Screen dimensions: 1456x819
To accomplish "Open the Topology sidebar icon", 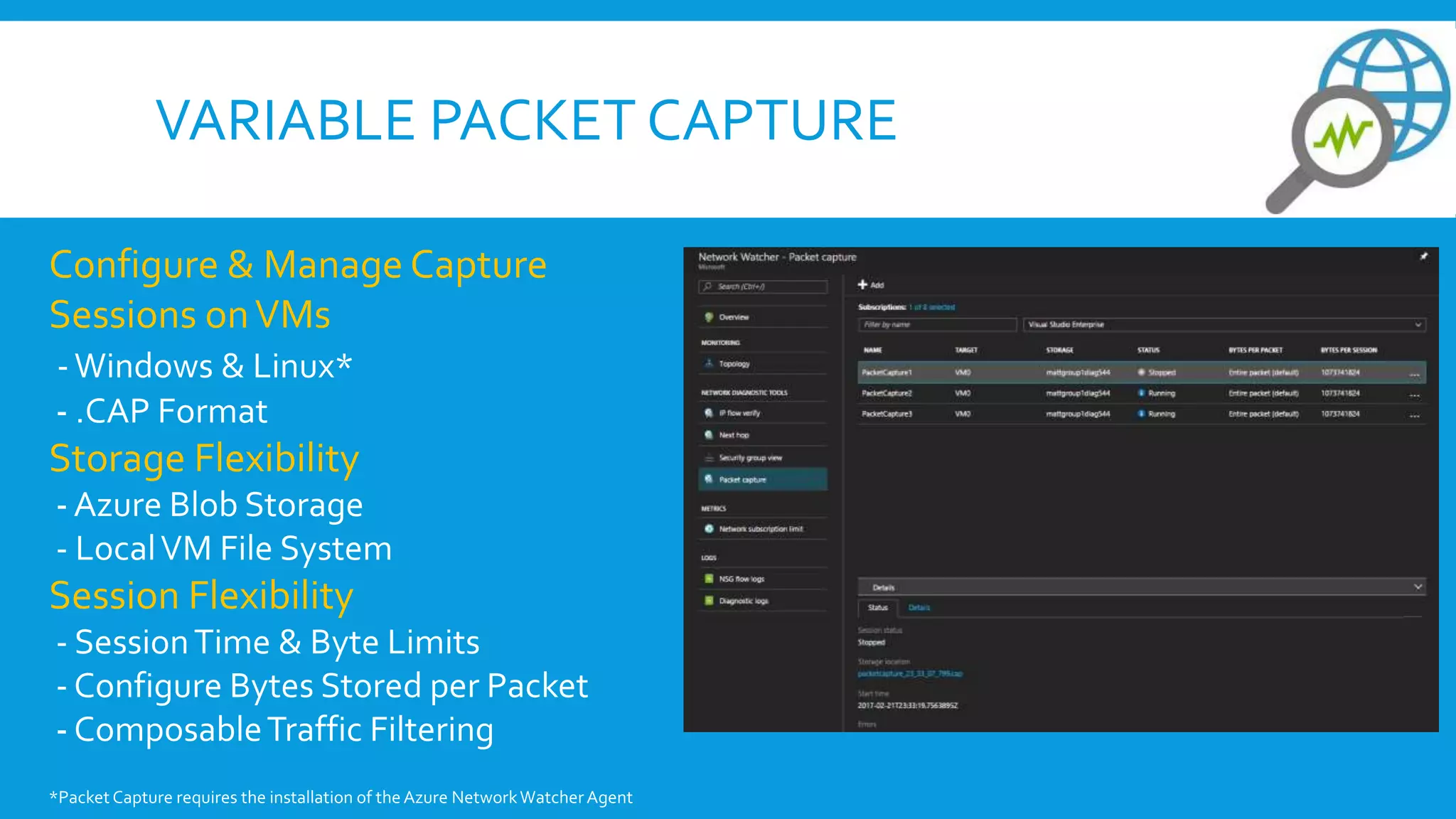I will tap(709, 363).
